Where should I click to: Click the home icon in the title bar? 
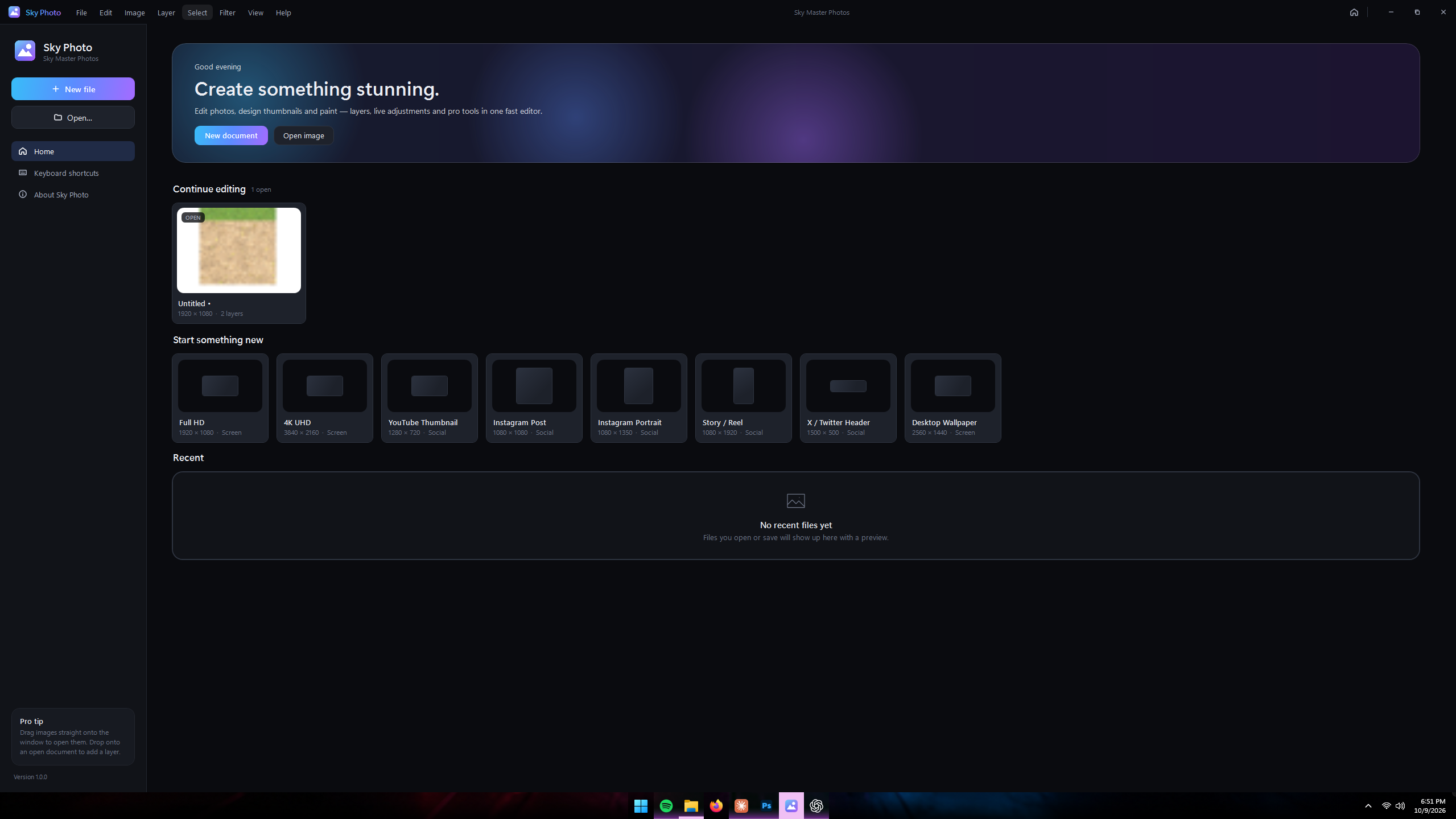coord(1354,12)
